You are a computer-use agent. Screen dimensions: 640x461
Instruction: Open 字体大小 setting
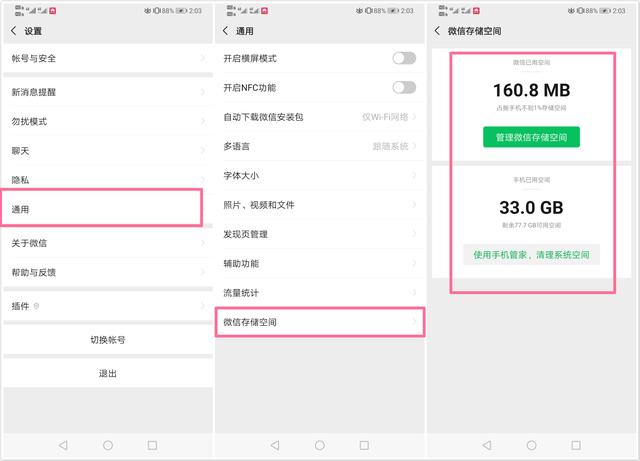click(x=320, y=176)
